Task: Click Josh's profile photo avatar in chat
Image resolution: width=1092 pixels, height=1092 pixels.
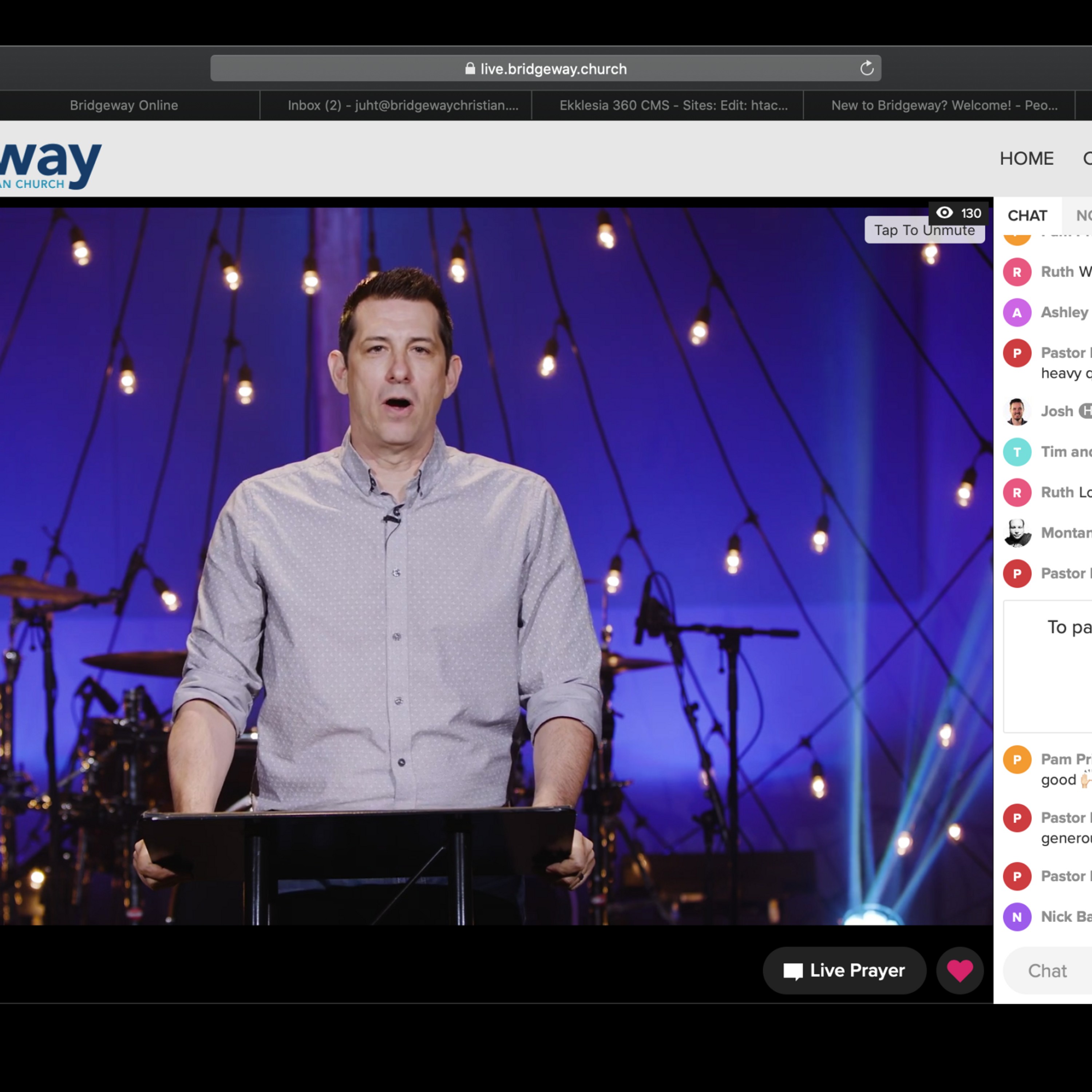Action: pyautogui.click(x=1017, y=411)
